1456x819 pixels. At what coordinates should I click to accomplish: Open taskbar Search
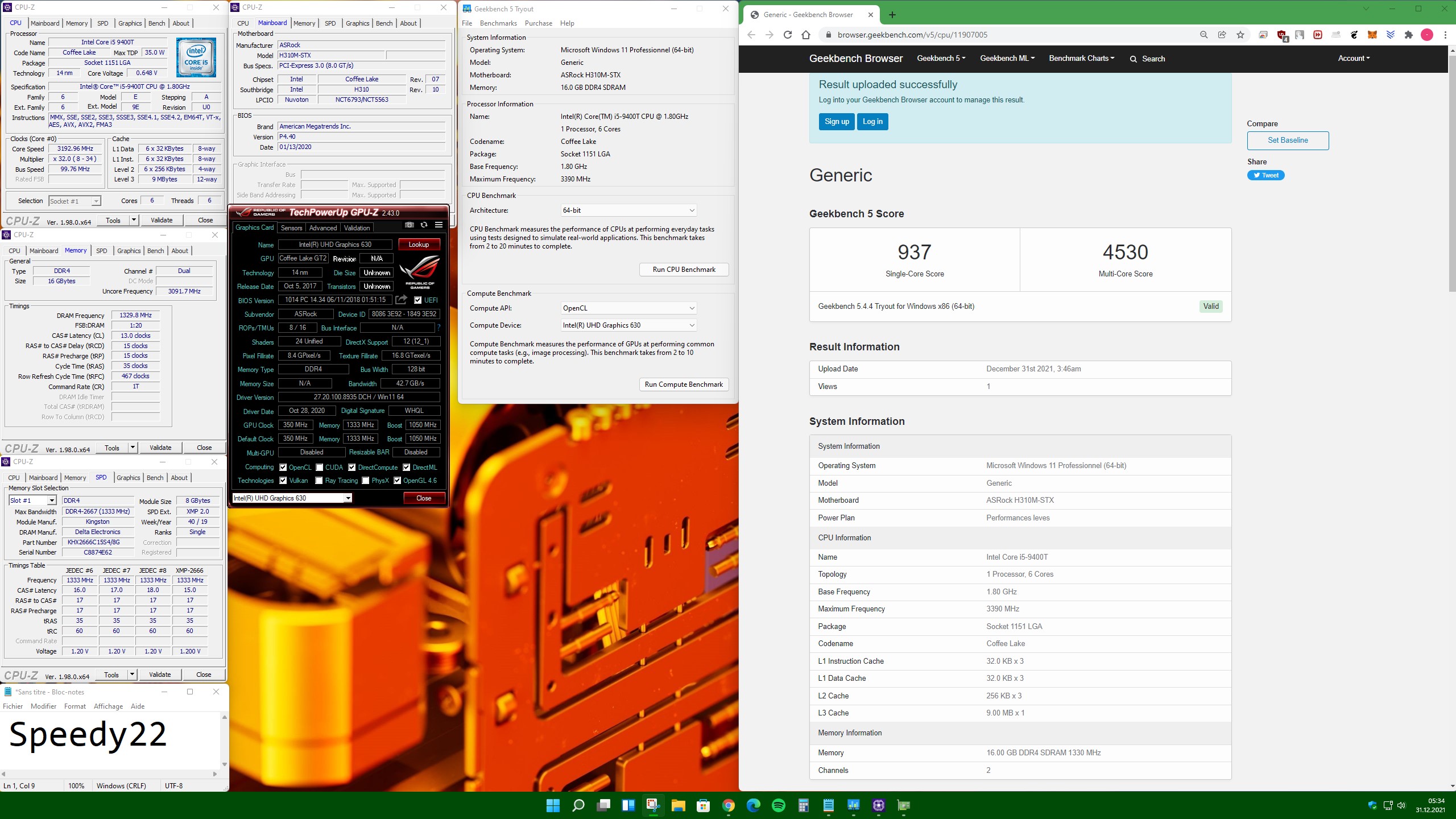click(578, 805)
